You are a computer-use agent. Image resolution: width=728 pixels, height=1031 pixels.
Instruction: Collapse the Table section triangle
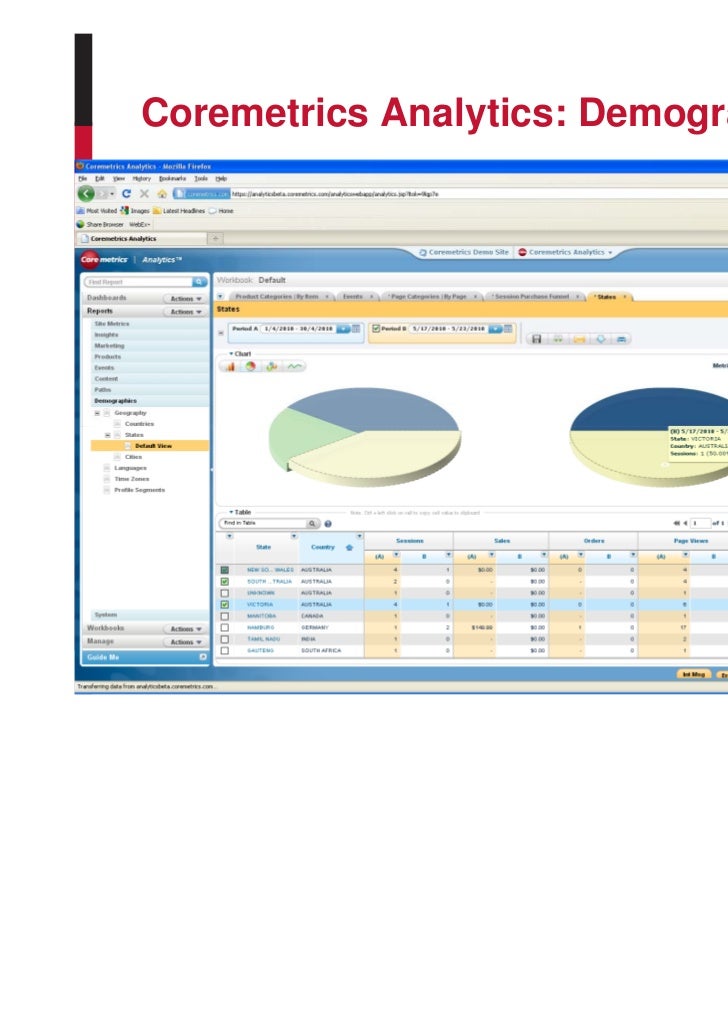click(231, 512)
